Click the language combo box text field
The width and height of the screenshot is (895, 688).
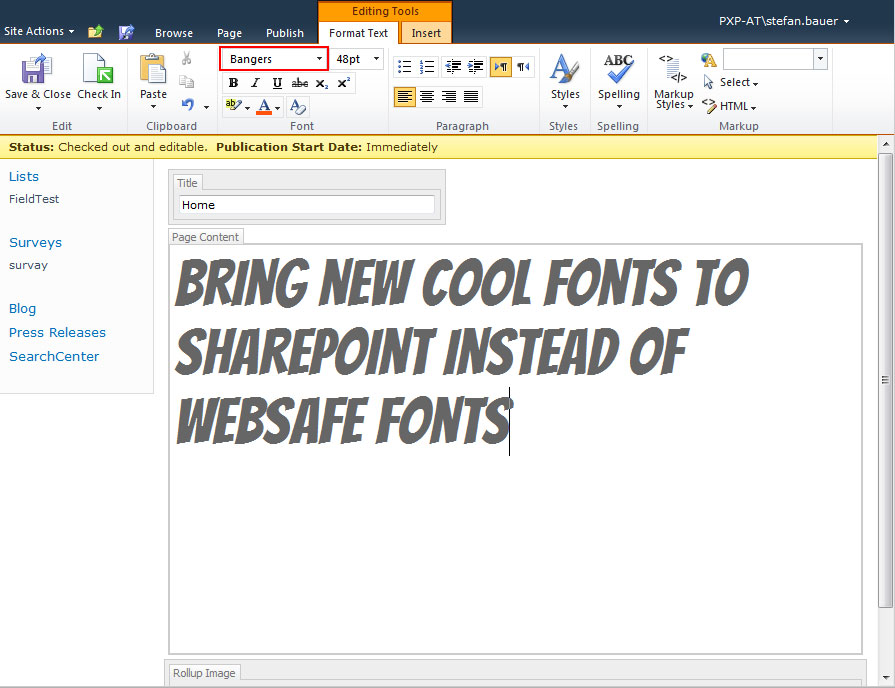pyautogui.click(x=768, y=59)
